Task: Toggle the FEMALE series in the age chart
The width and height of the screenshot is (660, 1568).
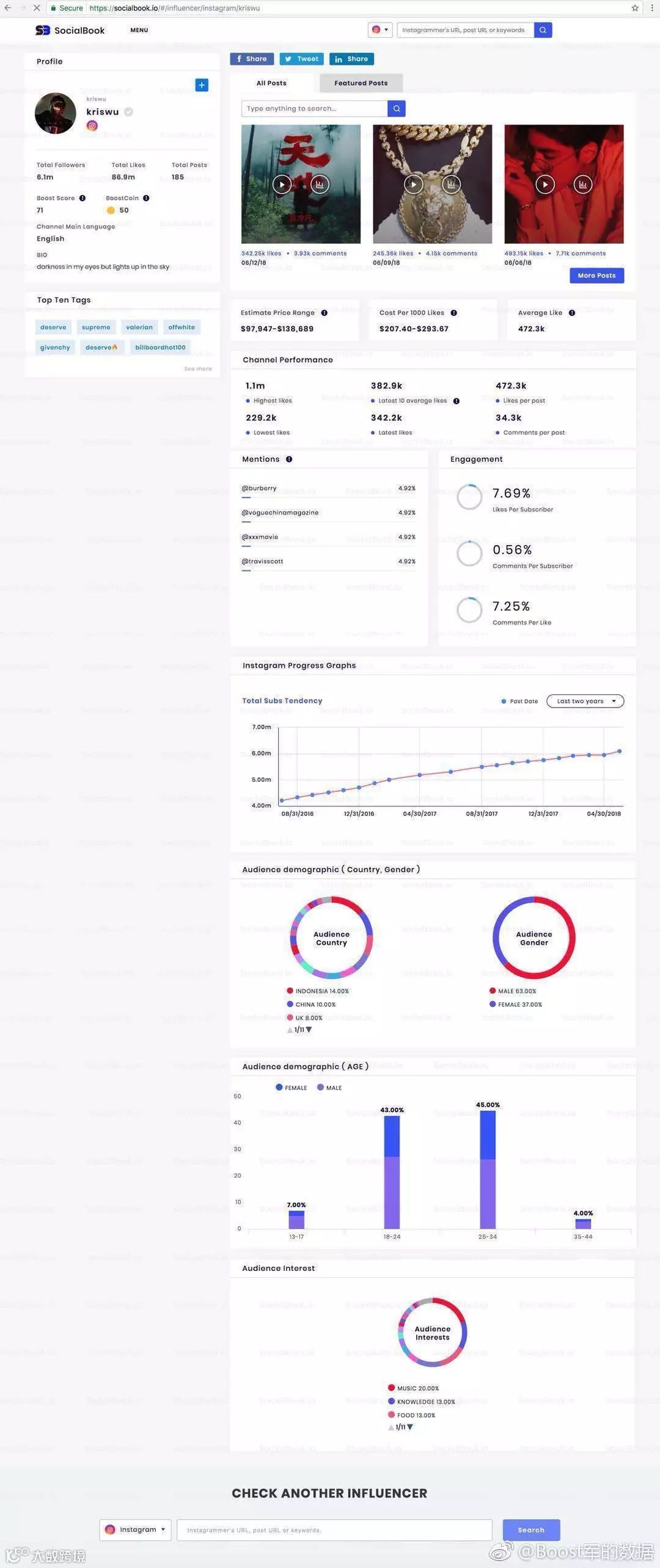Action: [x=291, y=1088]
